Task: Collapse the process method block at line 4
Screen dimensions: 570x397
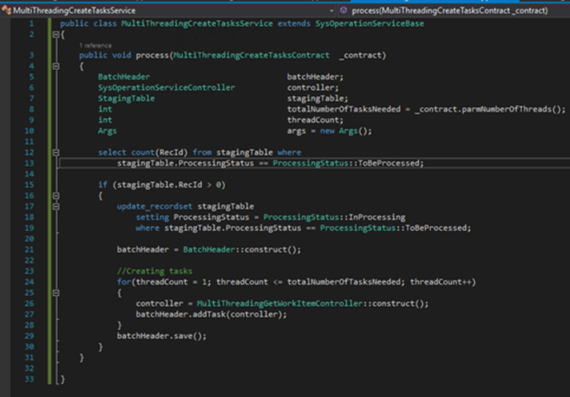Action: [x=56, y=66]
